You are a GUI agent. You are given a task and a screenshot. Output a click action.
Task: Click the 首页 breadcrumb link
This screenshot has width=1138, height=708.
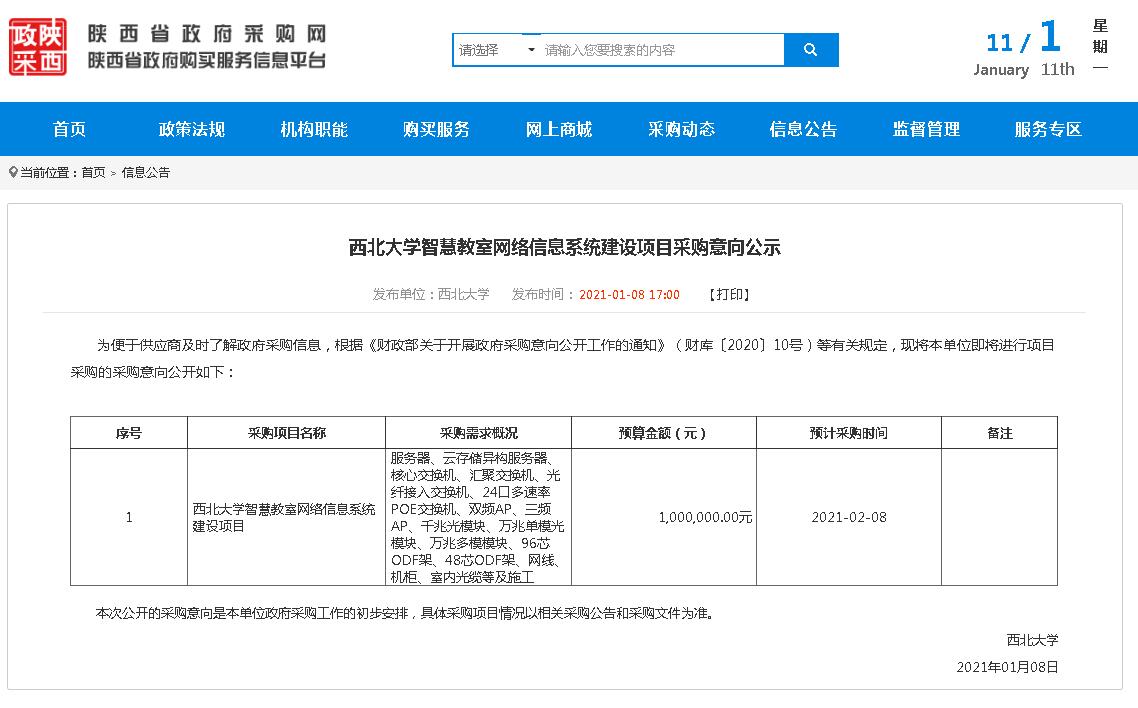pyautogui.click(x=93, y=172)
